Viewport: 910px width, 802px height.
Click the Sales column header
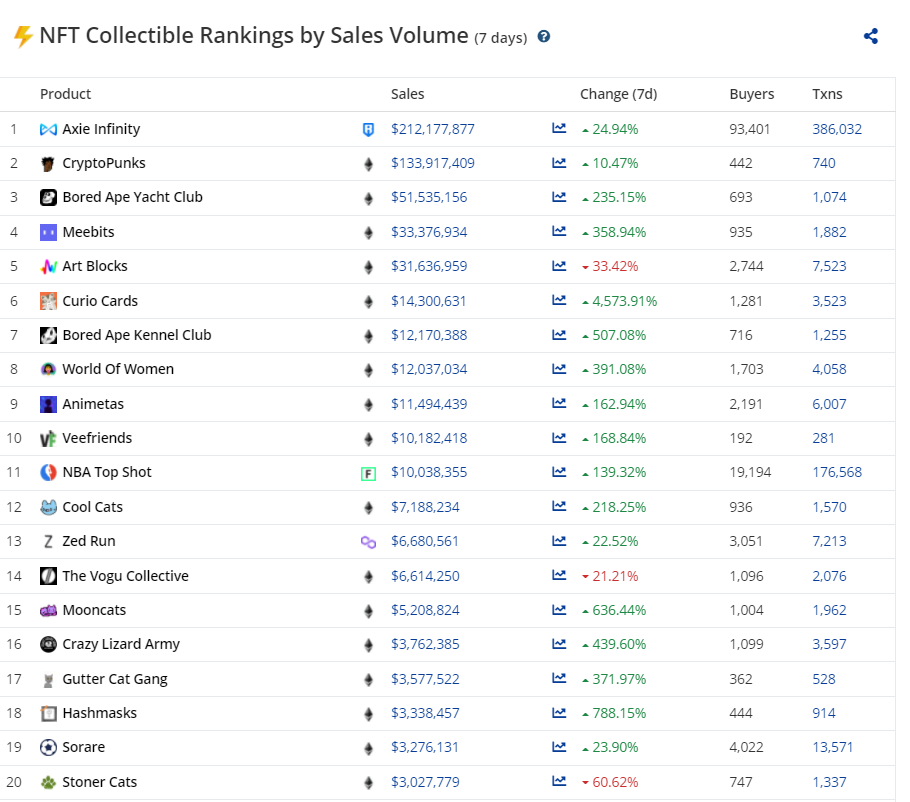407,94
